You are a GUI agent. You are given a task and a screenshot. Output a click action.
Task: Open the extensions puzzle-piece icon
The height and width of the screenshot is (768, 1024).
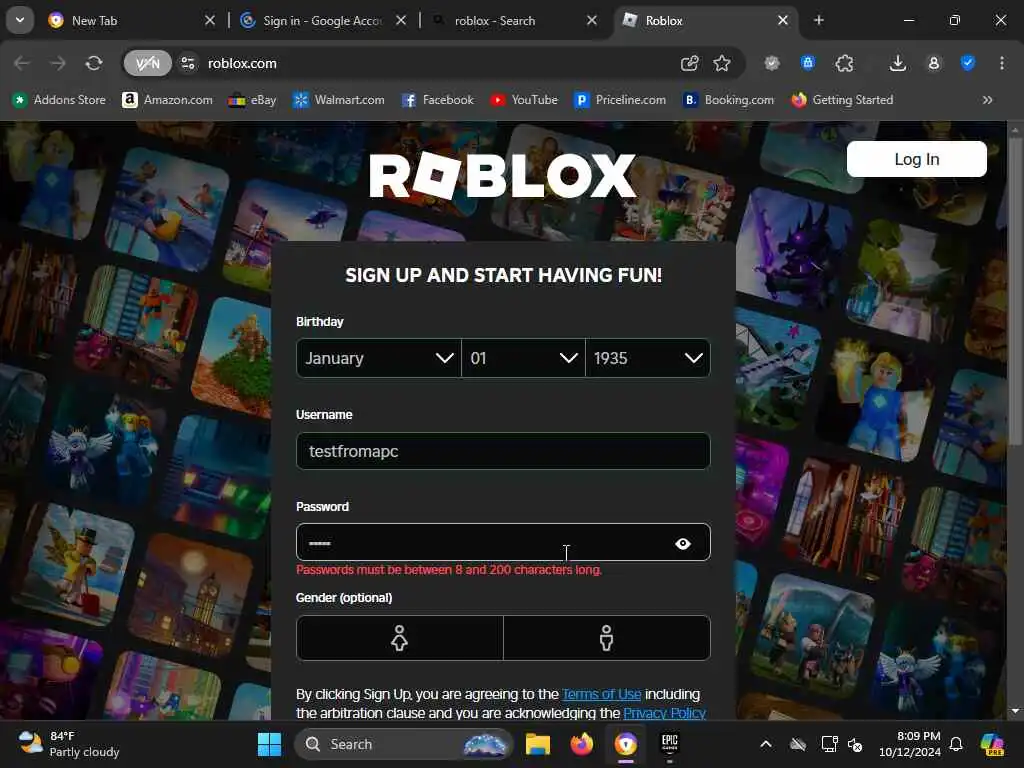844,63
